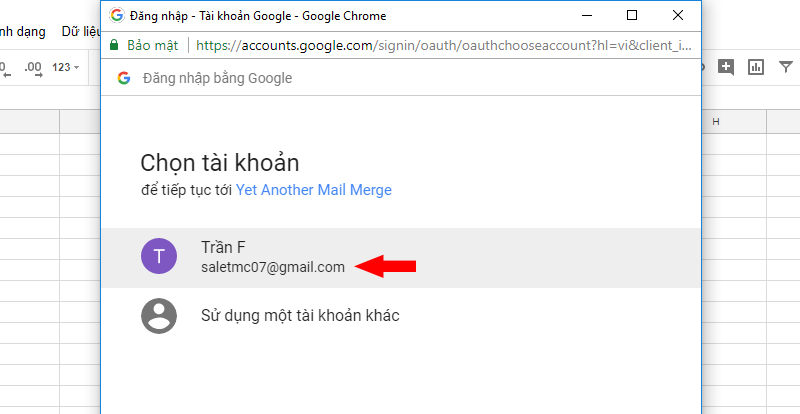The image size is (800, 414).
Task: Click the increase decimal places .00 icon
Action: pos(34,68)
